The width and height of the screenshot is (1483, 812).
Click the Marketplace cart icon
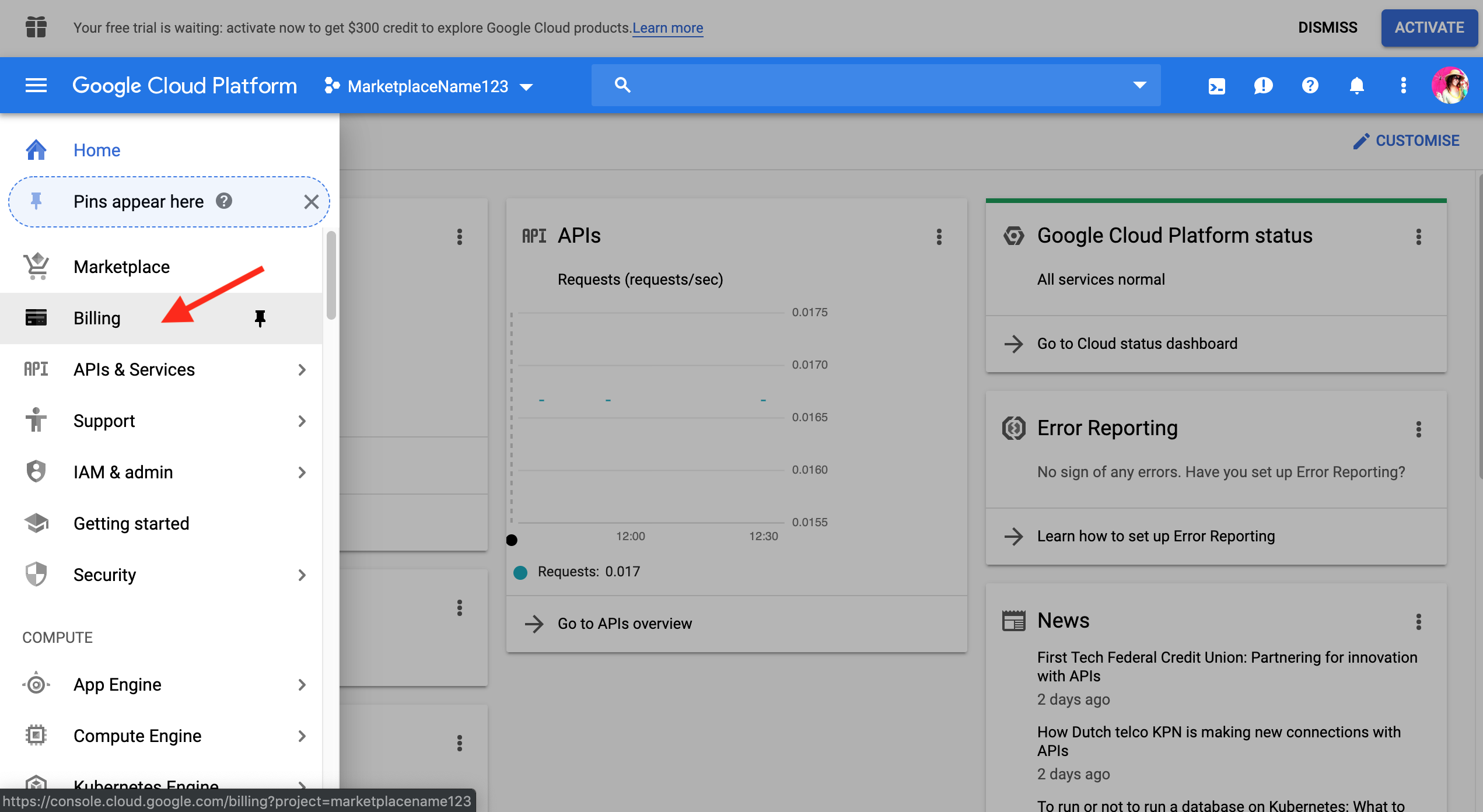[36, 266]
